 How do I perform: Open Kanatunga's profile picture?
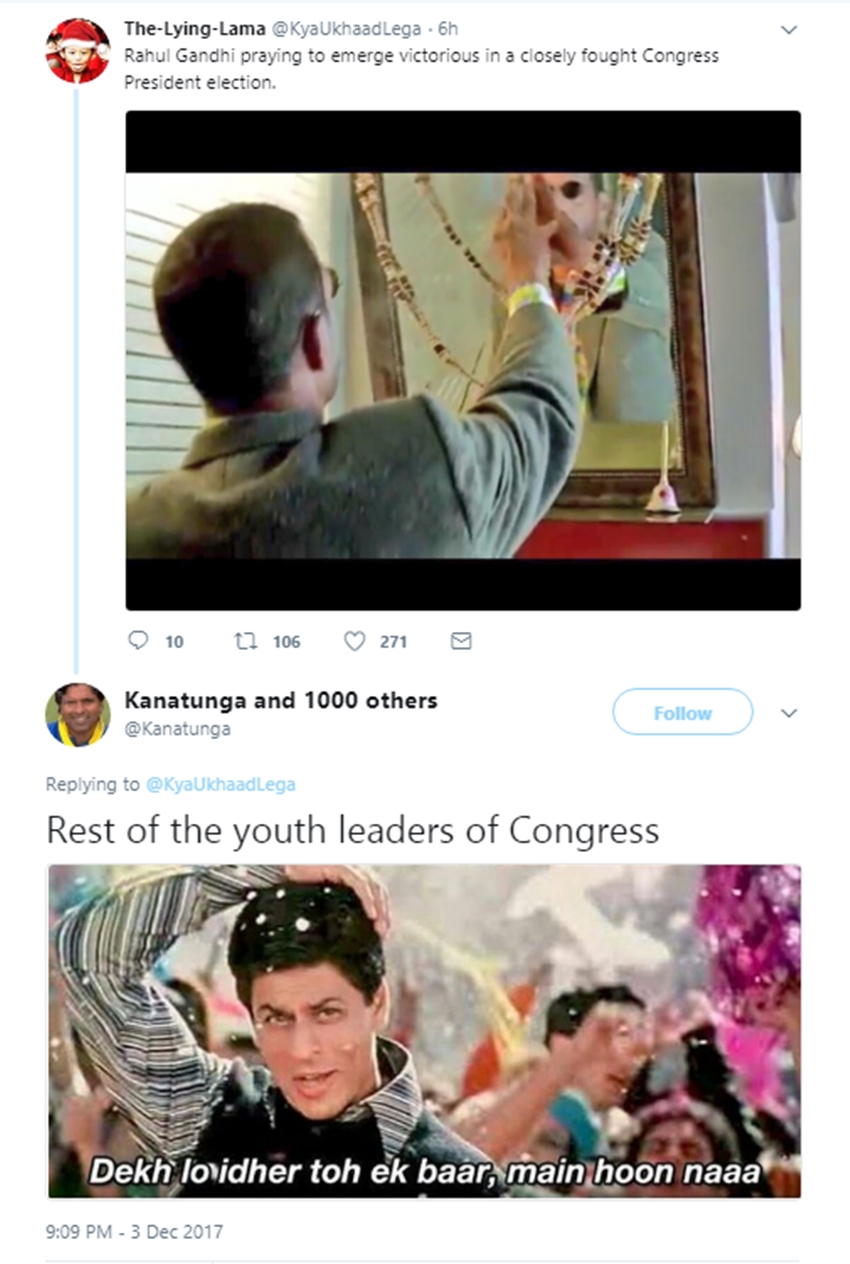tap(77, 714)
